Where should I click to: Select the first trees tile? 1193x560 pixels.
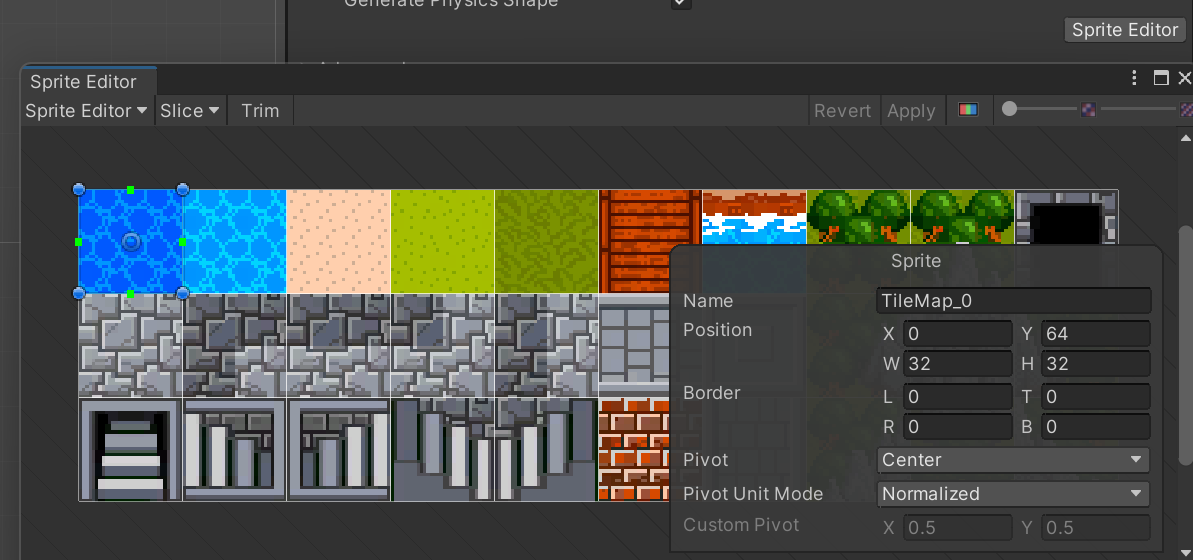[858, 217]
